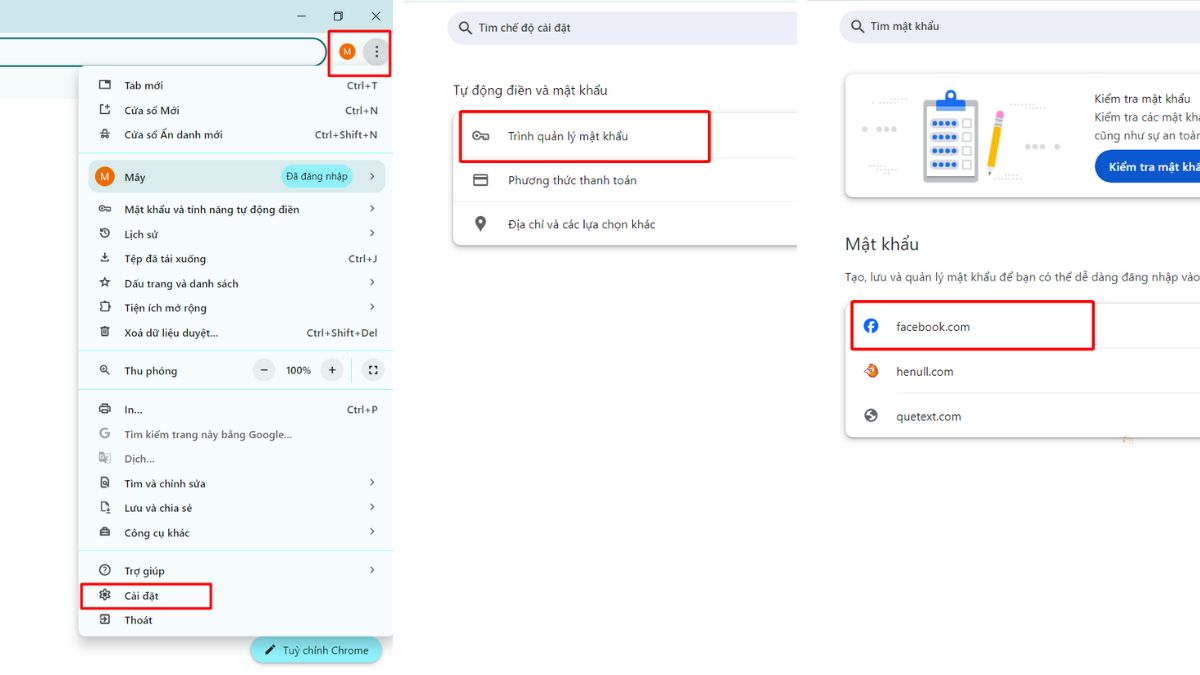Click the orange profile avatar in toolbar
This screenshot has height=675, width=1200.
point(347,51)
